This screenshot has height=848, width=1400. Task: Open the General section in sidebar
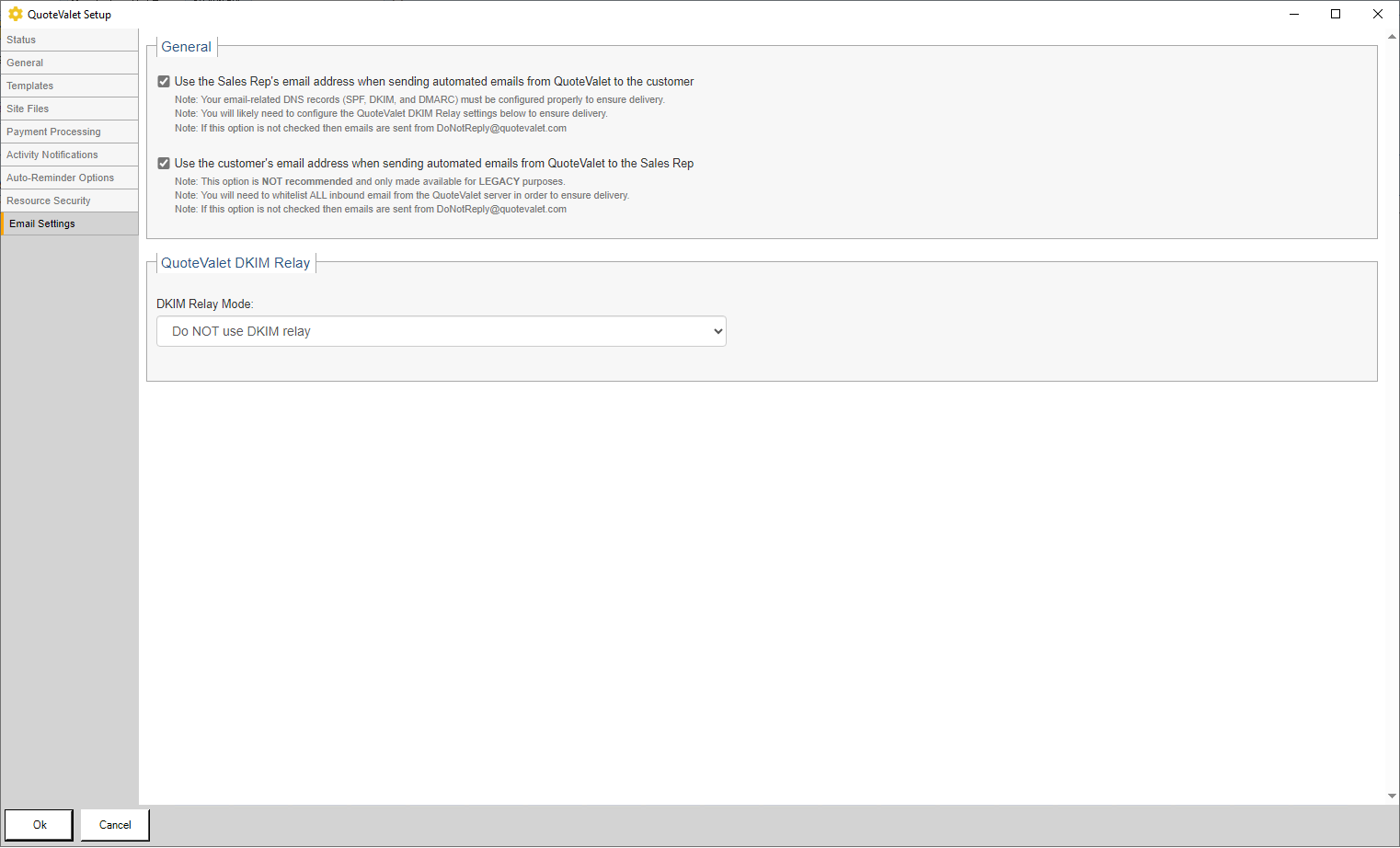69,63
